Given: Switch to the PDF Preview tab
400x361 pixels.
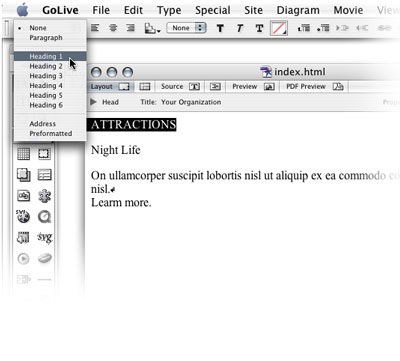Looking at the screenshot, I should click(315, 87).
